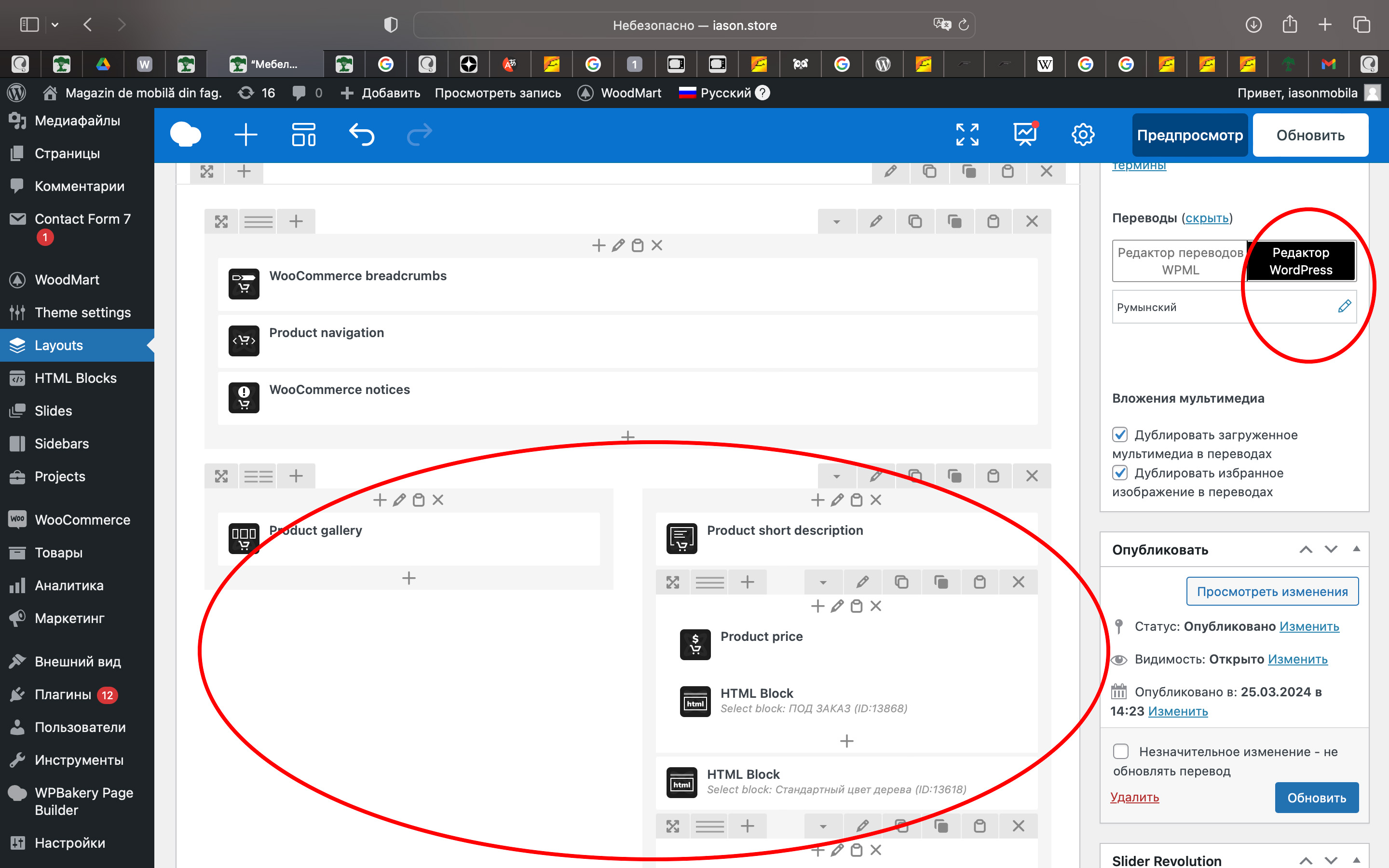
Task: Open page settings gear icon
Action: tap(1083, 135)
